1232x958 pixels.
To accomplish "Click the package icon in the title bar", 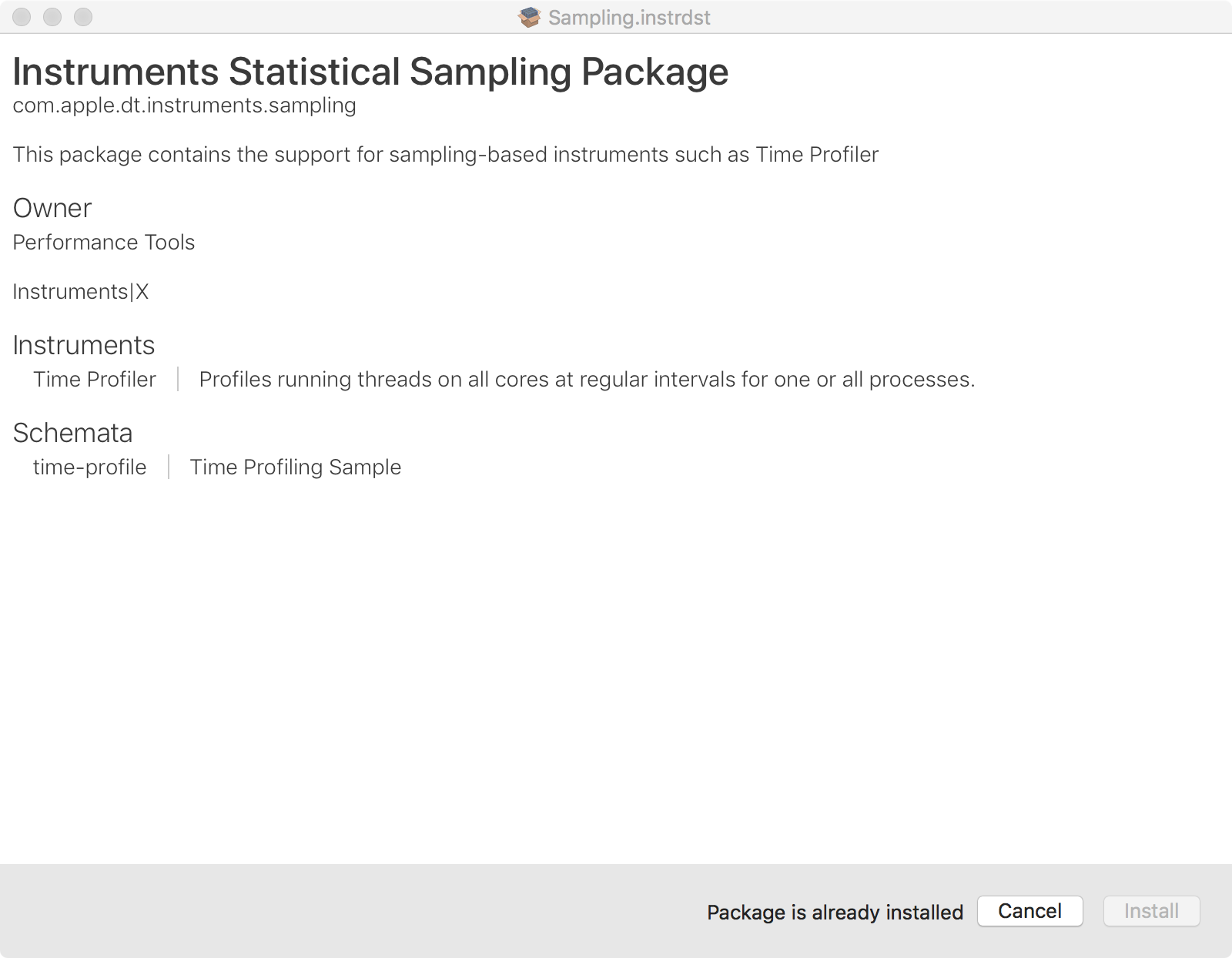I will [x=530, y=17].
